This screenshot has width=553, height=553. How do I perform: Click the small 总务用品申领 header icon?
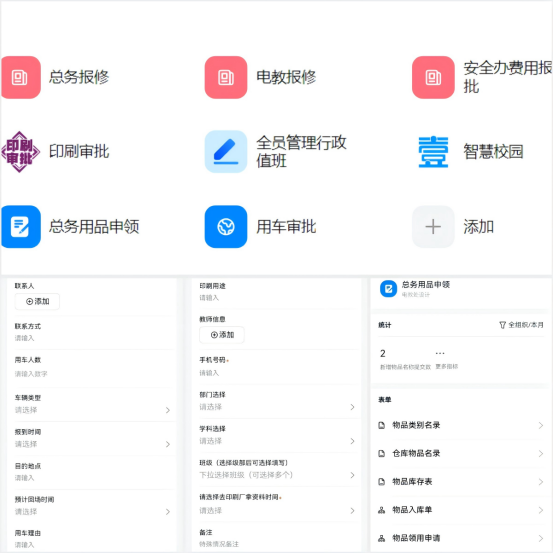[388, 289]
